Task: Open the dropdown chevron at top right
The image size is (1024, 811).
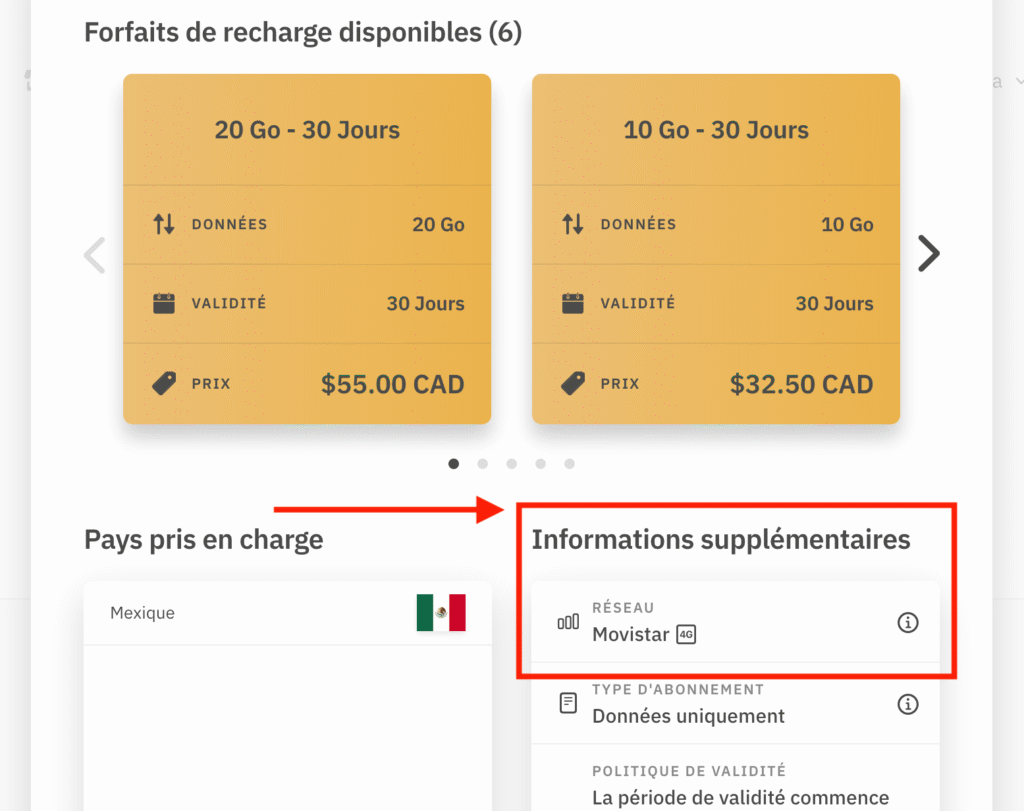Action: [1018, 81]
